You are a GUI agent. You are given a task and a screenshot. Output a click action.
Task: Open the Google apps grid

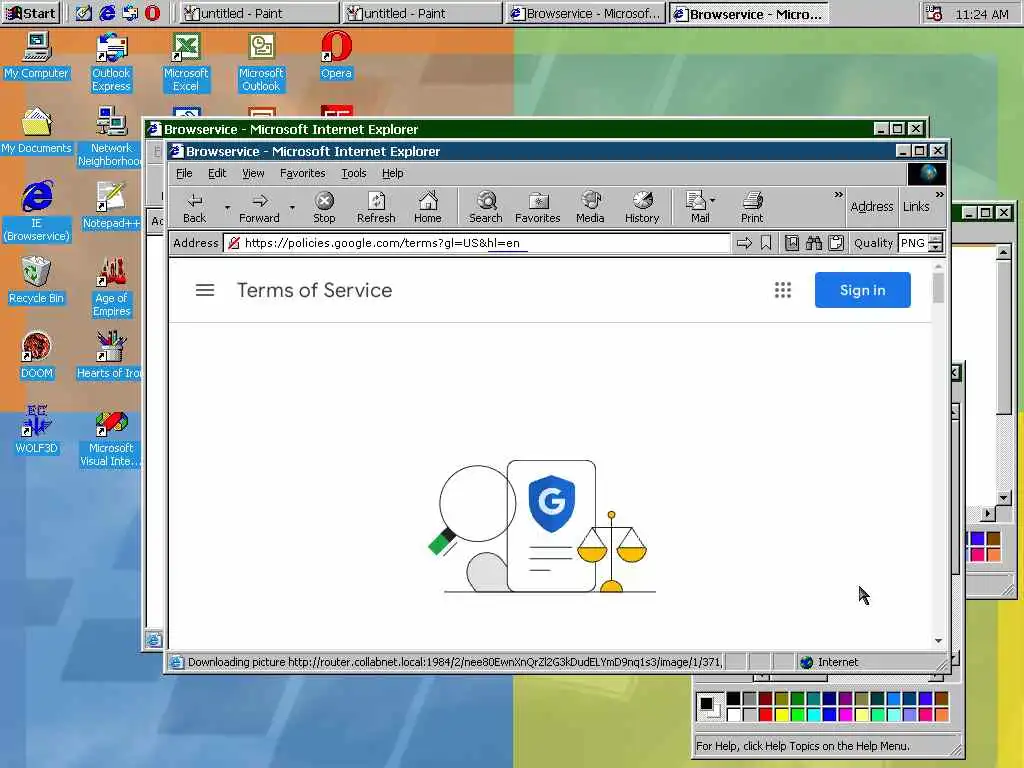pyautogui.click(x=782, y=290)
